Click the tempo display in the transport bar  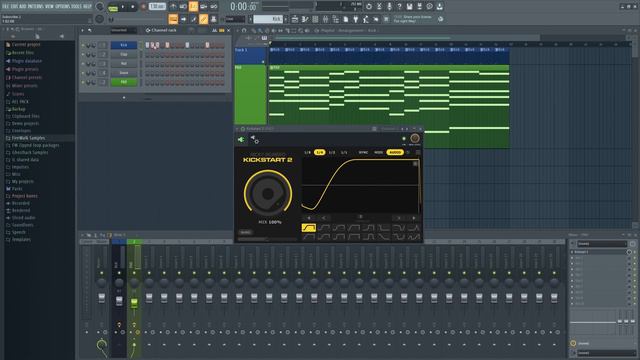[157, 7]
